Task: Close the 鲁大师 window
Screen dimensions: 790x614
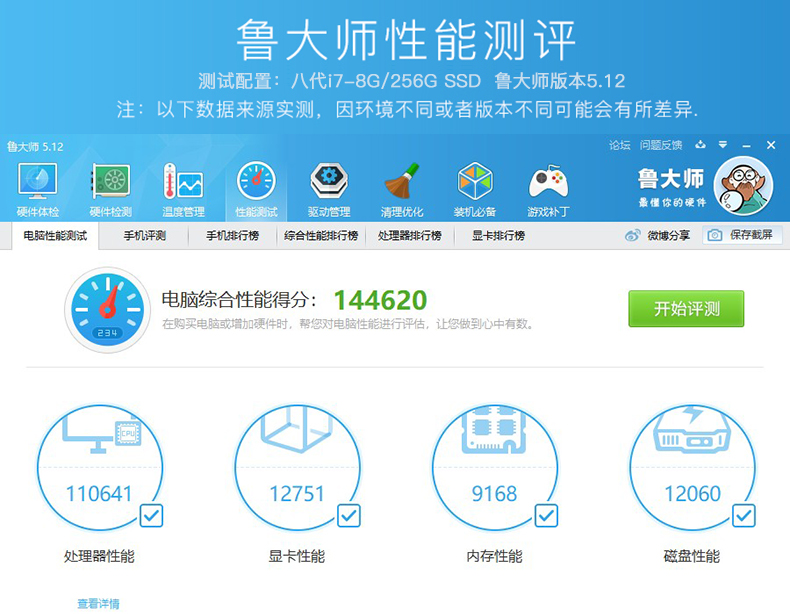Action: (x=771, y=145)
